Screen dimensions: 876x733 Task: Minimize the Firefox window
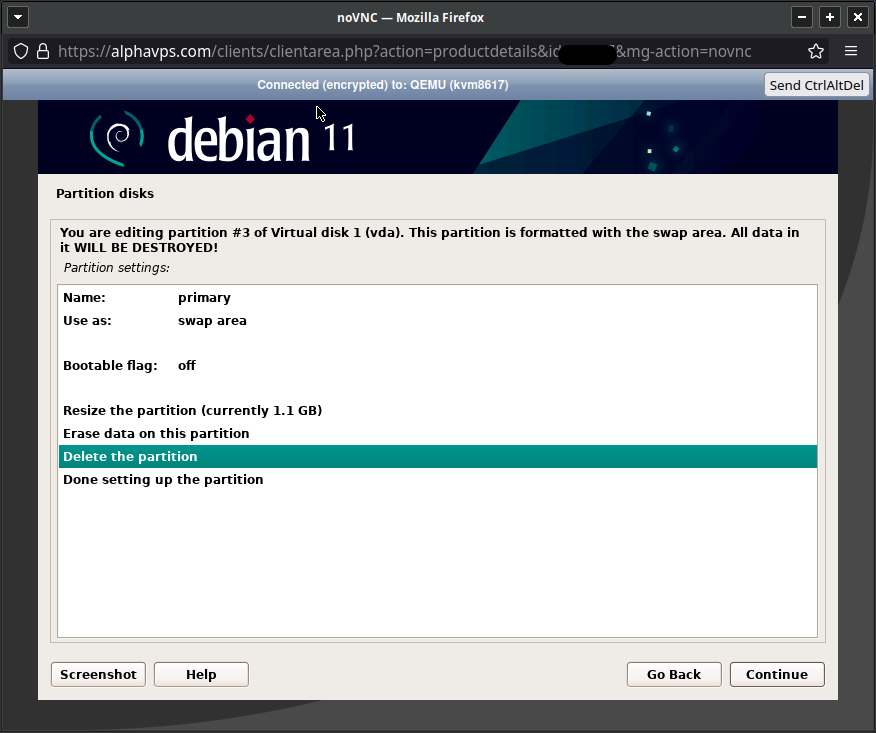(x=802, y=17)
